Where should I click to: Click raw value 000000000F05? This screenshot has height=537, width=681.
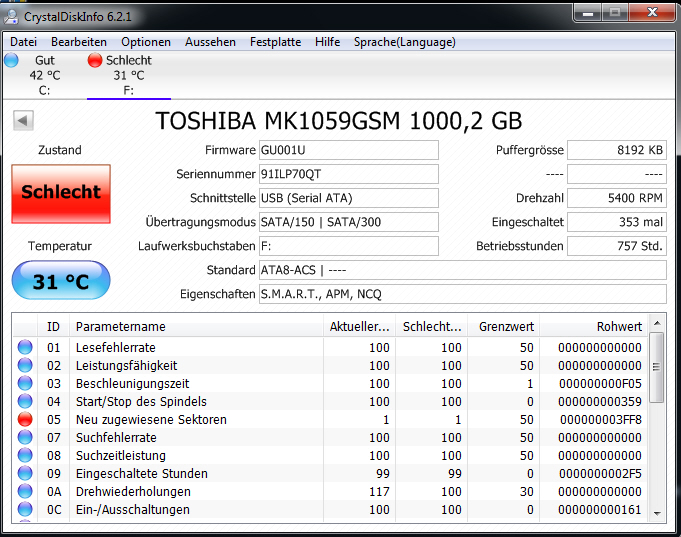(x=600, y=384)
